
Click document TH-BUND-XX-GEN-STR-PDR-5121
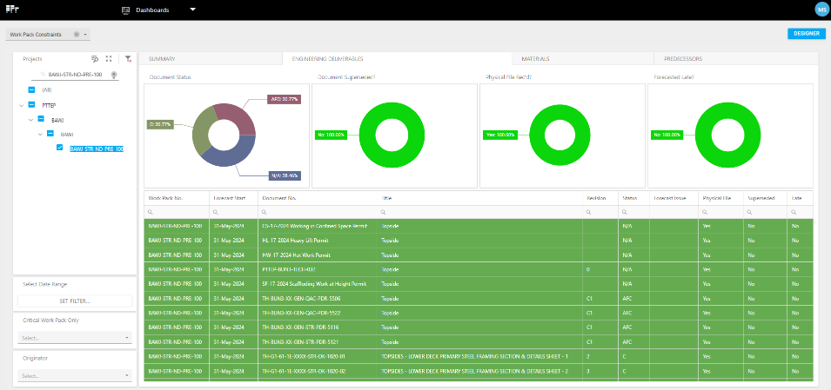[301, 342]
